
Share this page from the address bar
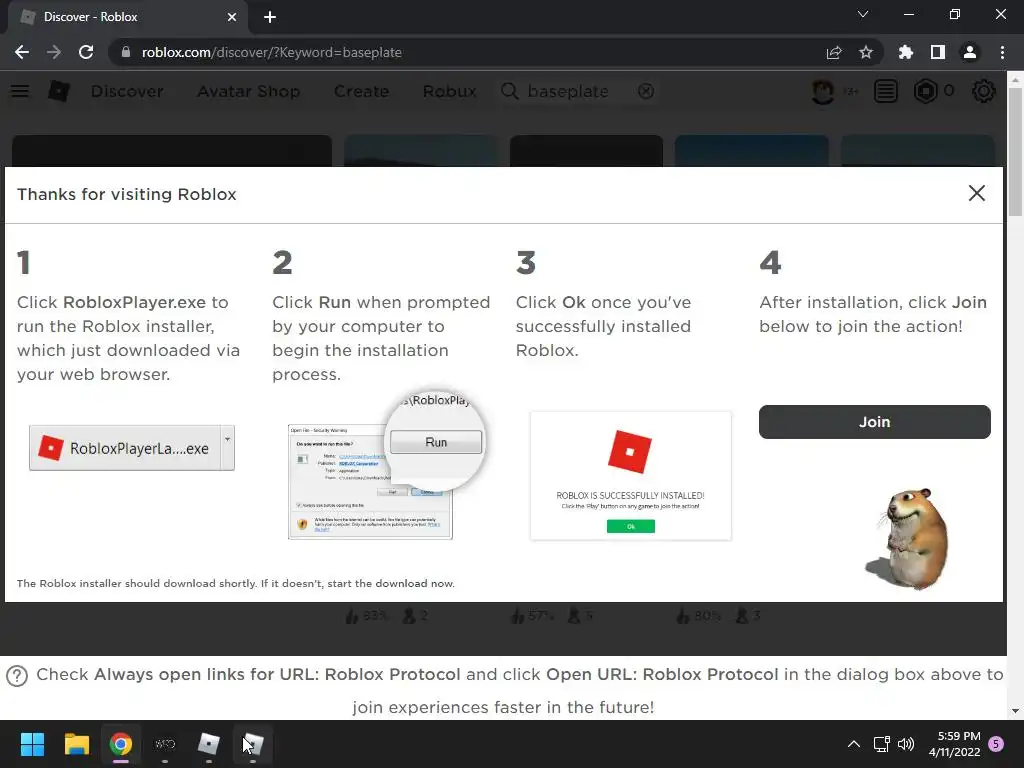click(x=834, y=52)
